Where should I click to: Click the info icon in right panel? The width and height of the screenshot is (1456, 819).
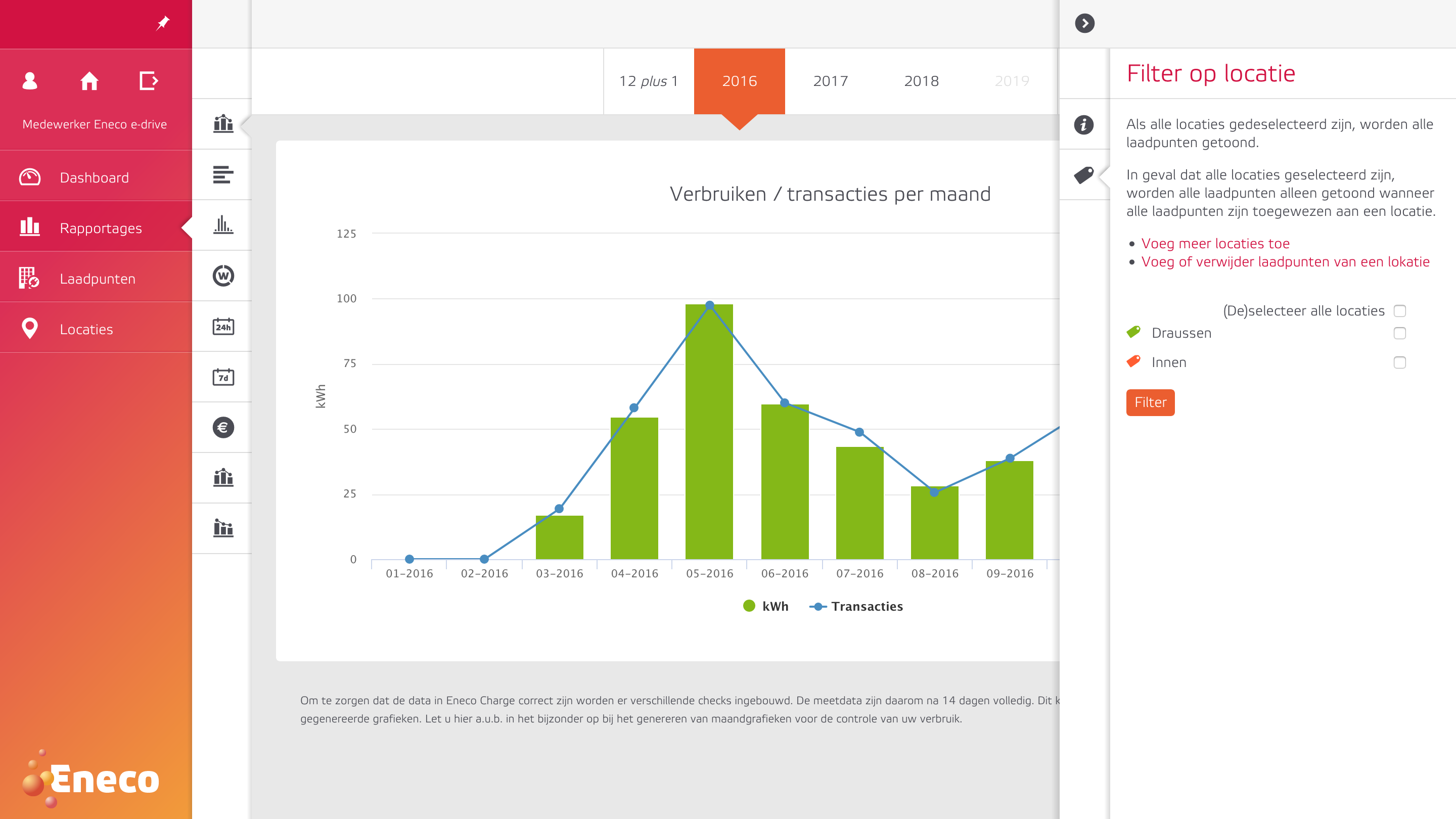point(1083,124)
